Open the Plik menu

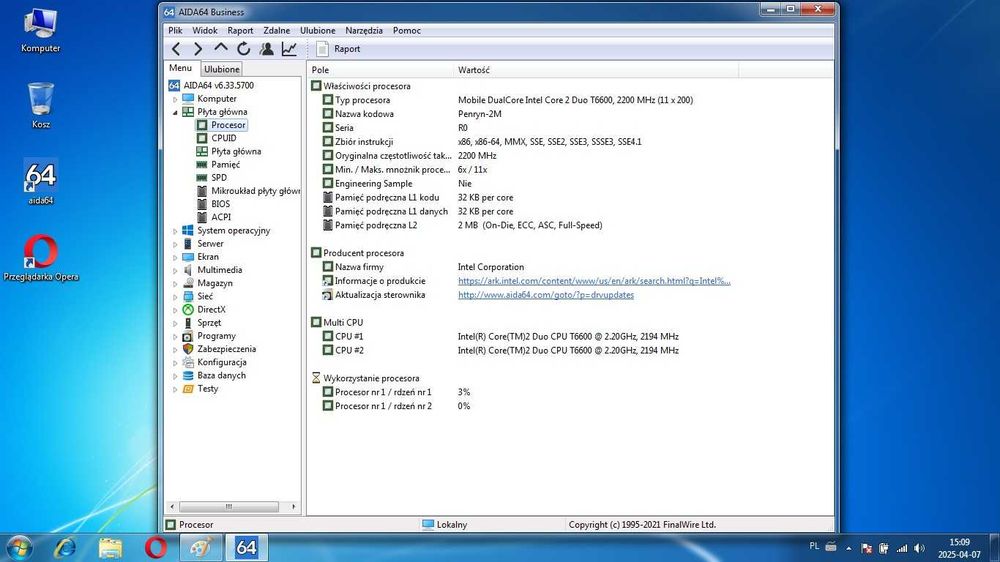click(x=175, y=30)
